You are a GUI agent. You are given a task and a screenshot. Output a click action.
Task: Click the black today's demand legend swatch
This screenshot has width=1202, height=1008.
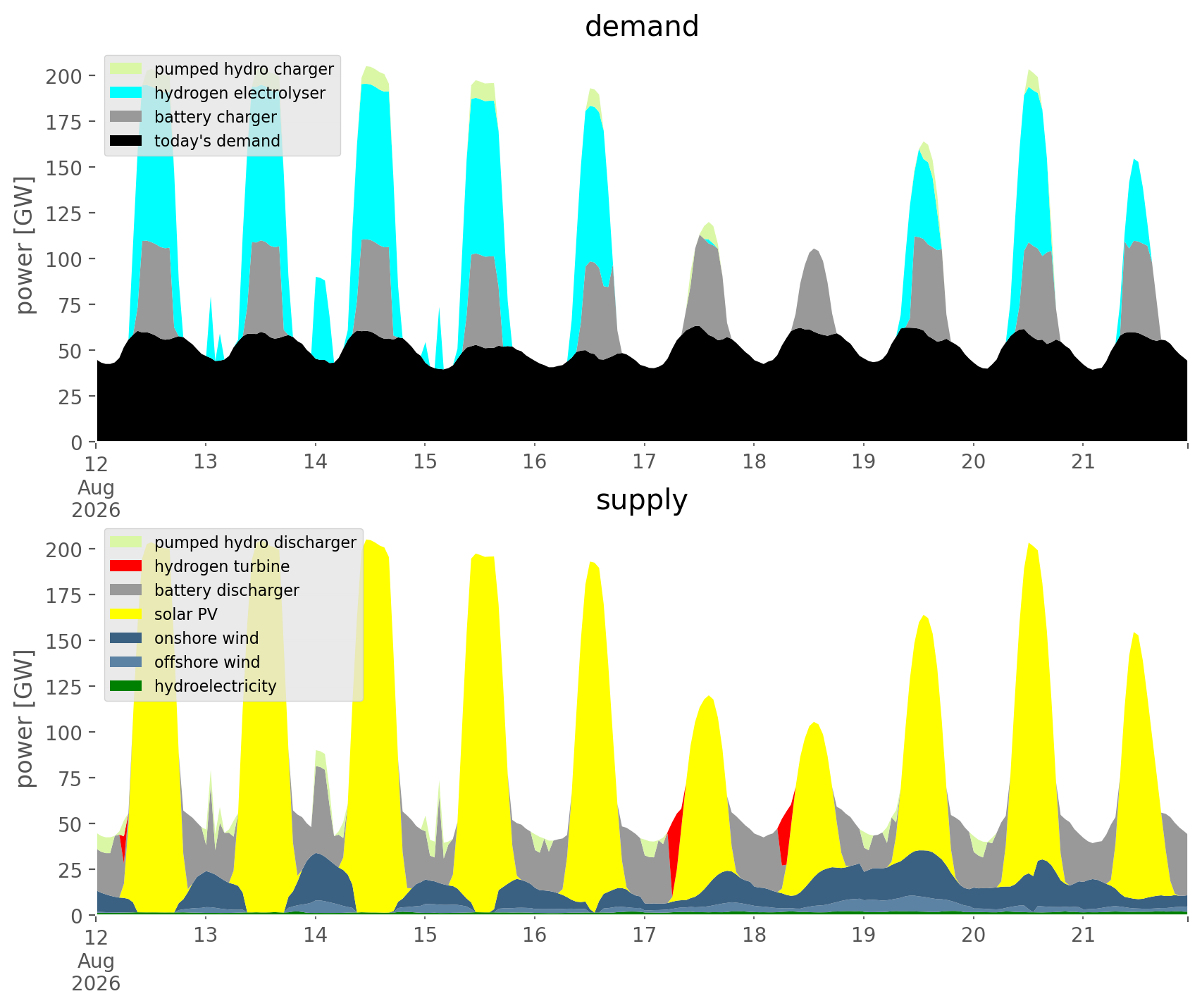point(127,141)
